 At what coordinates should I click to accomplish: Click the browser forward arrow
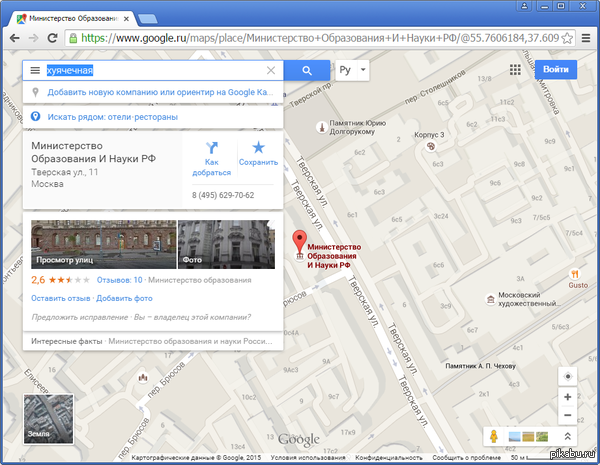coord(34,38)
